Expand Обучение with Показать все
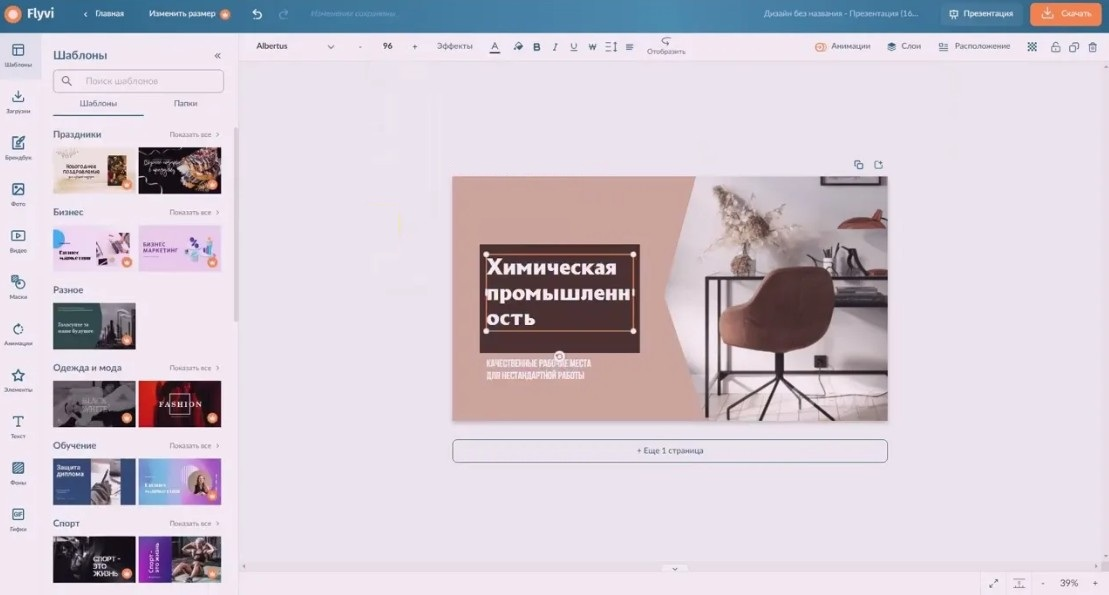Screen dimensions: 1109x595 coord(194,446)
